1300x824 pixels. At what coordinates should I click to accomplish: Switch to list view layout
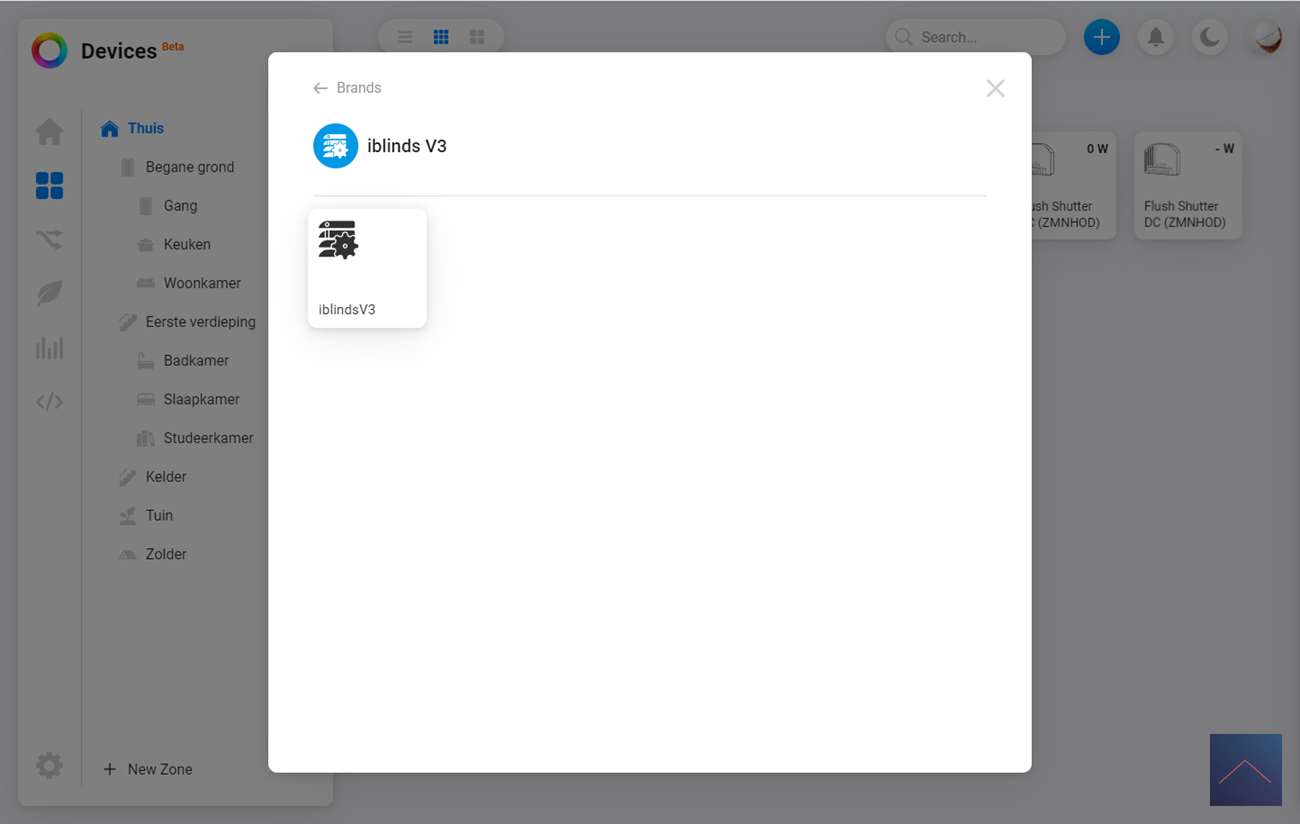coord(405,37)
